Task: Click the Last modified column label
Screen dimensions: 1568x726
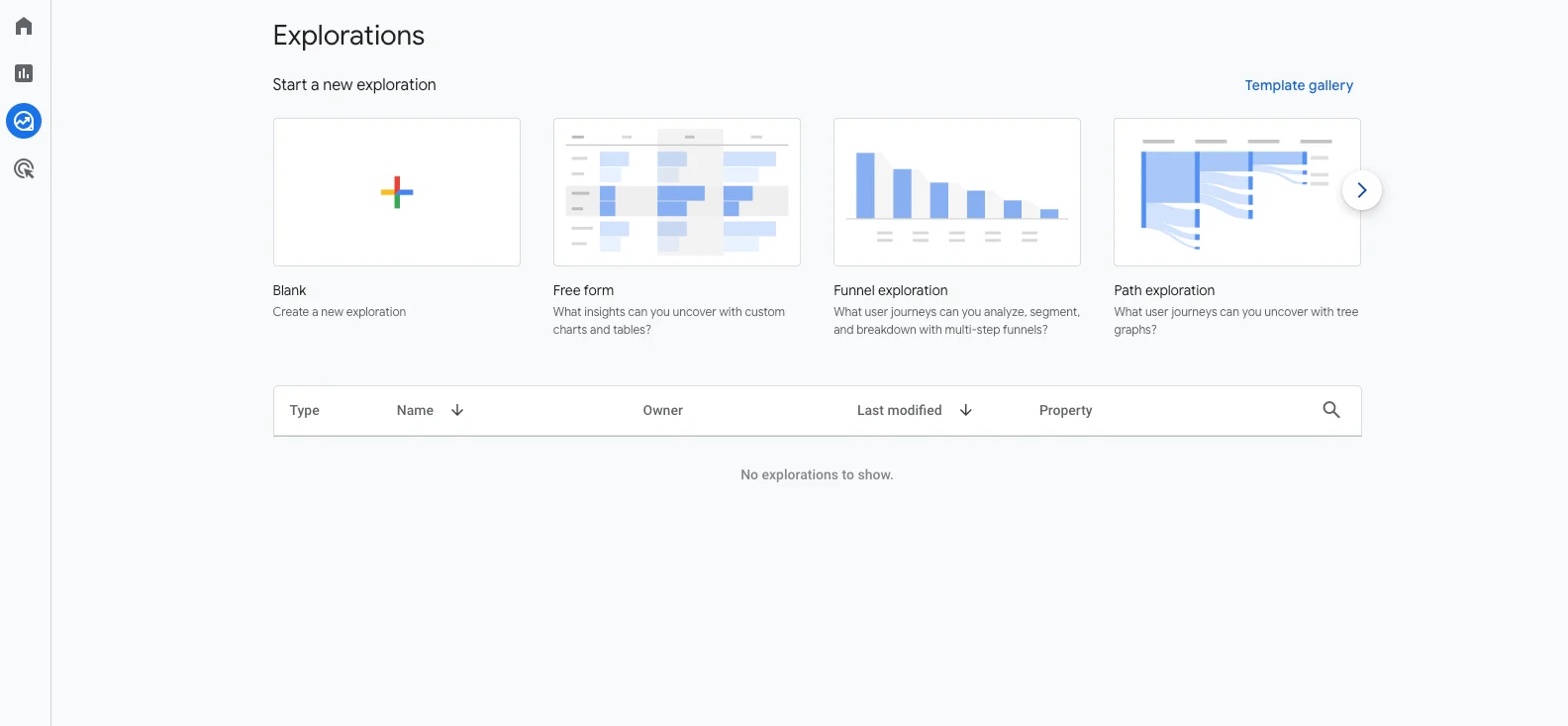Action: [899, 410]
